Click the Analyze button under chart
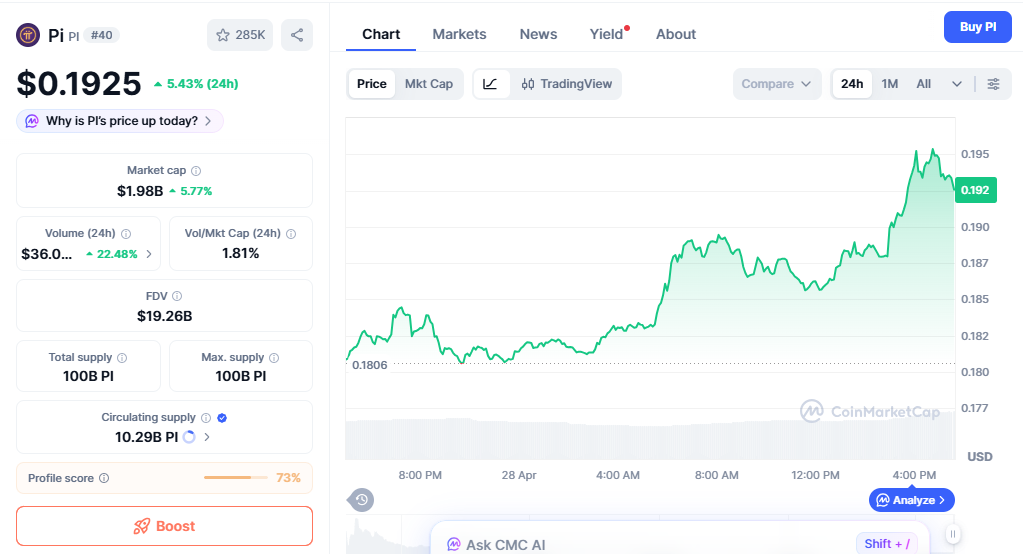 [912, 500]
